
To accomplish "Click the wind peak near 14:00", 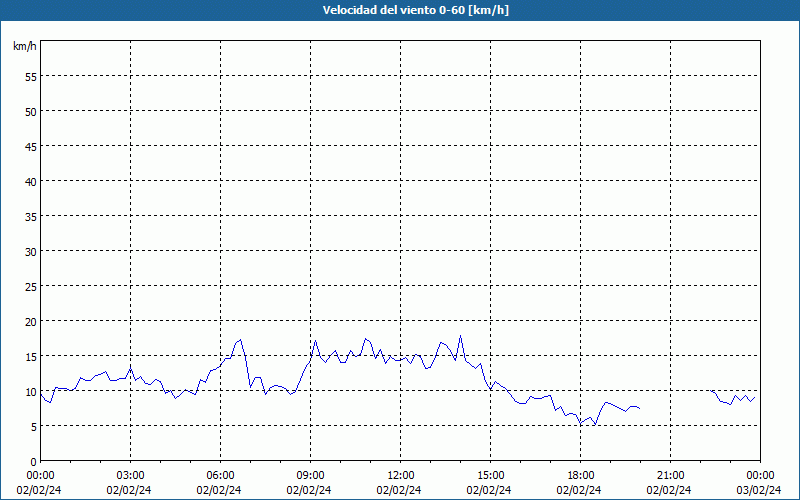I will pos(460,336).
